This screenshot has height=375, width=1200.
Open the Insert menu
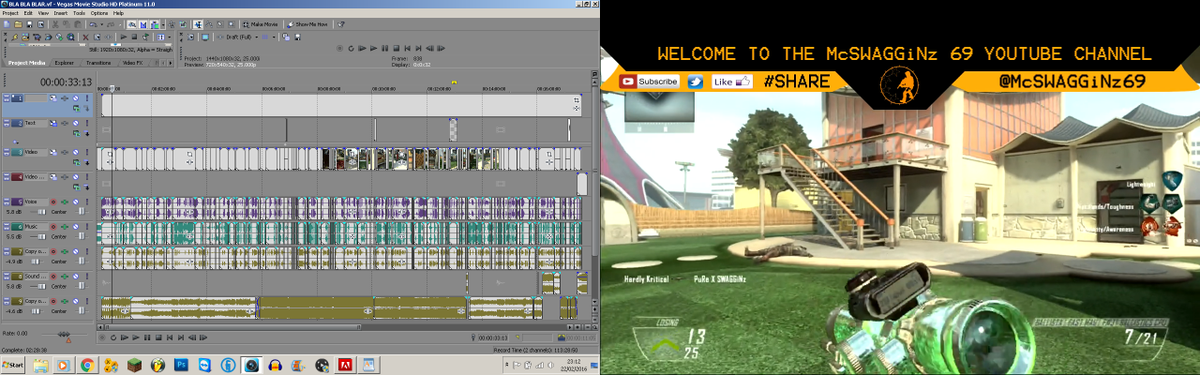61,13
